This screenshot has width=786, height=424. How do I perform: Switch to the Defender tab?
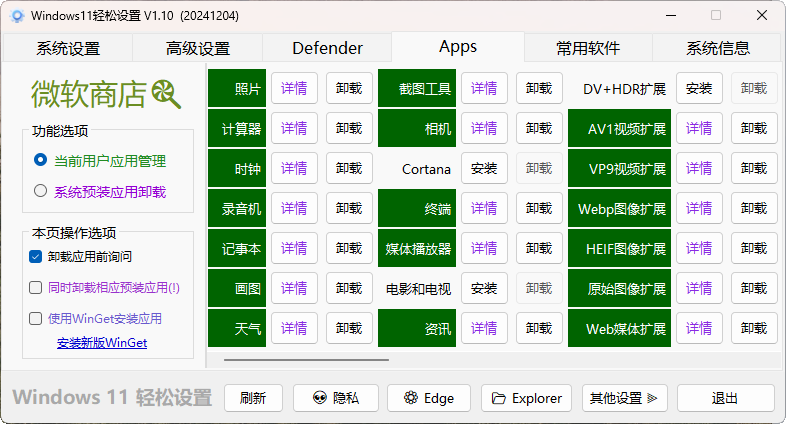tap(327, 48)
